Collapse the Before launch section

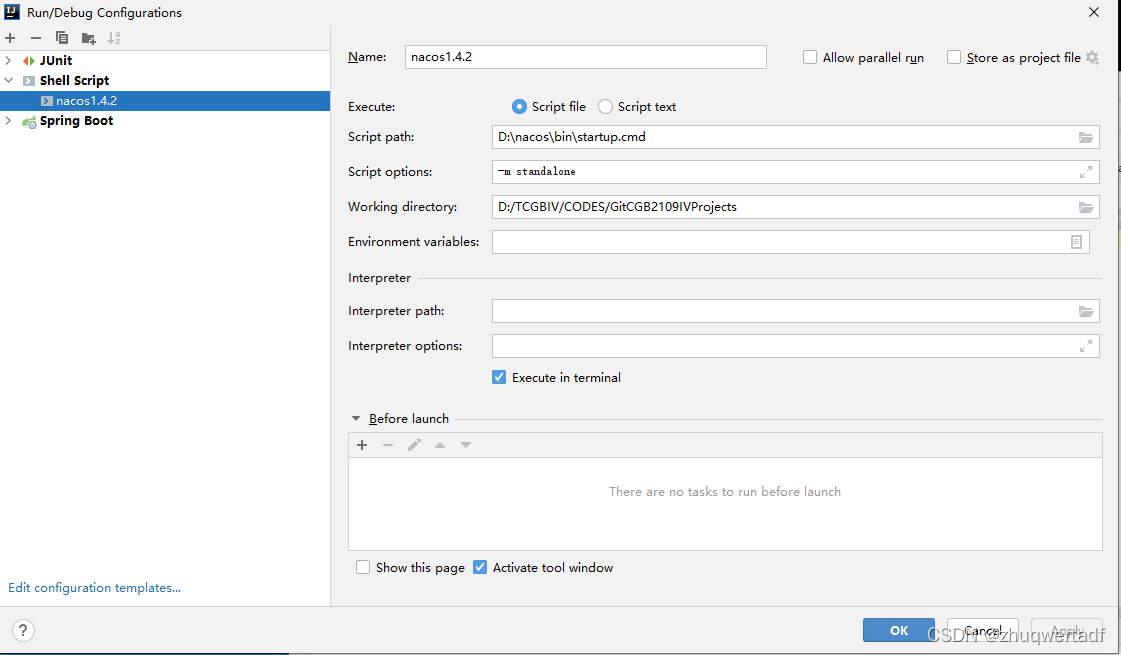pos(356,418)
